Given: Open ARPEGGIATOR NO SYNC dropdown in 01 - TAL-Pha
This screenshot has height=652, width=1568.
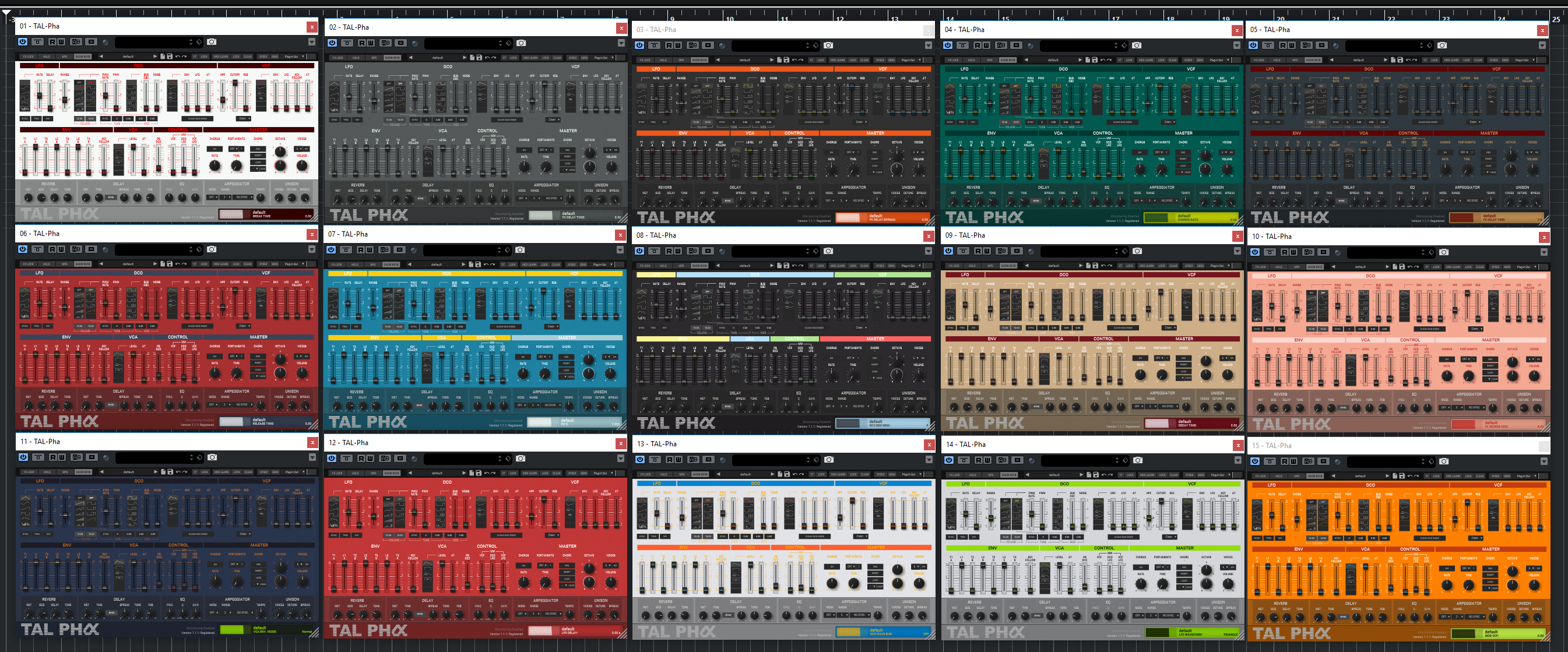Looking at the screenshot, I should click(x=243, y=197).
